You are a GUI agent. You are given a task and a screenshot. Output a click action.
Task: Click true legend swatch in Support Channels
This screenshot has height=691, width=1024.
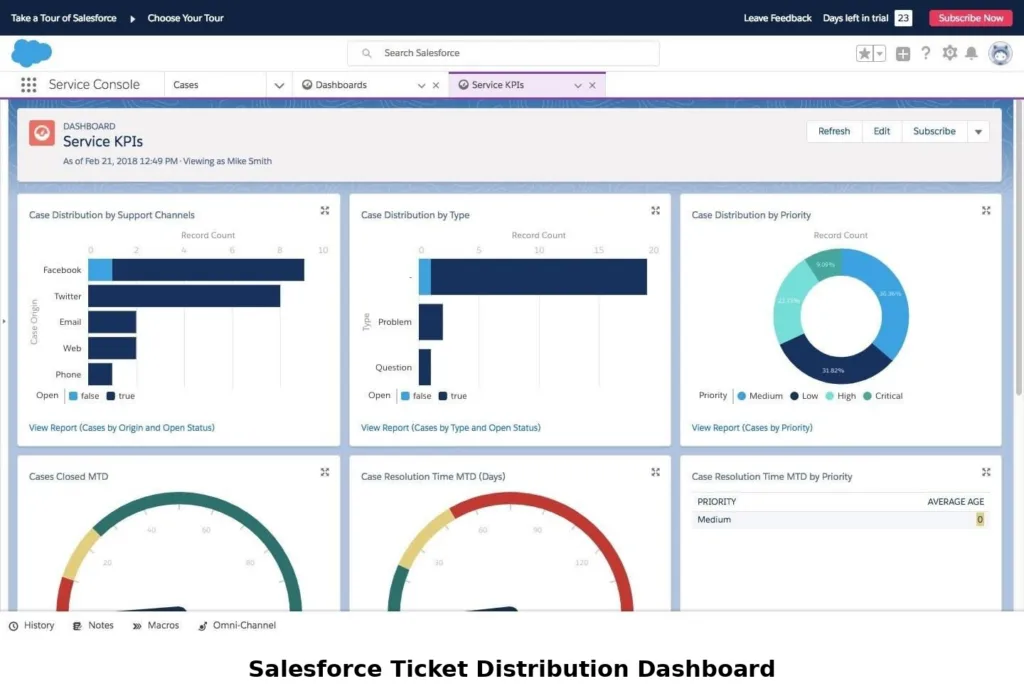pyautogui.click(x=111, y=396)
